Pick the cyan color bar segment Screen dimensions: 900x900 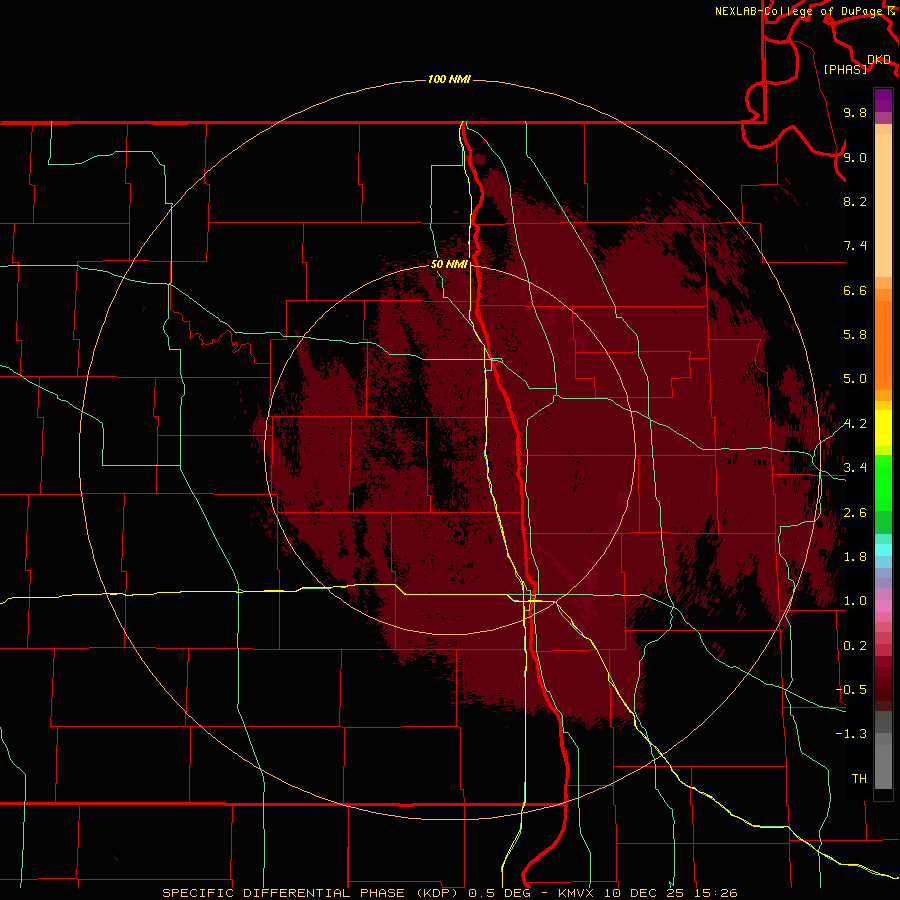coord(883,550)
